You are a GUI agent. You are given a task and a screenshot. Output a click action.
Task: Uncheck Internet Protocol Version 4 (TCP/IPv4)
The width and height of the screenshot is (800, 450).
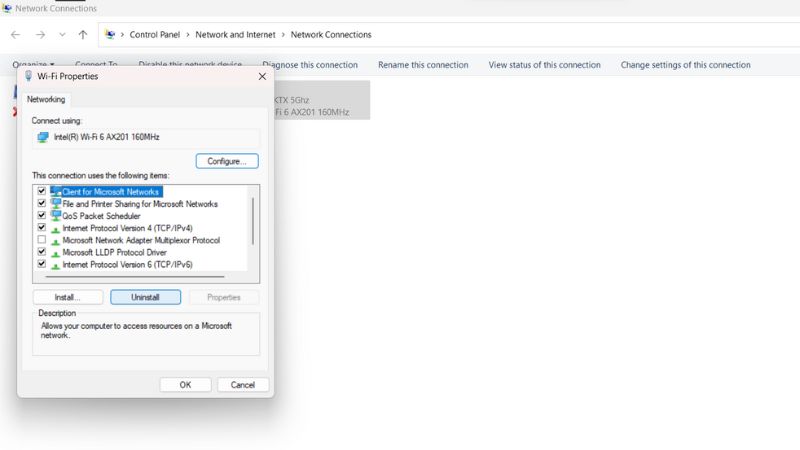click(x=41, y=228)
